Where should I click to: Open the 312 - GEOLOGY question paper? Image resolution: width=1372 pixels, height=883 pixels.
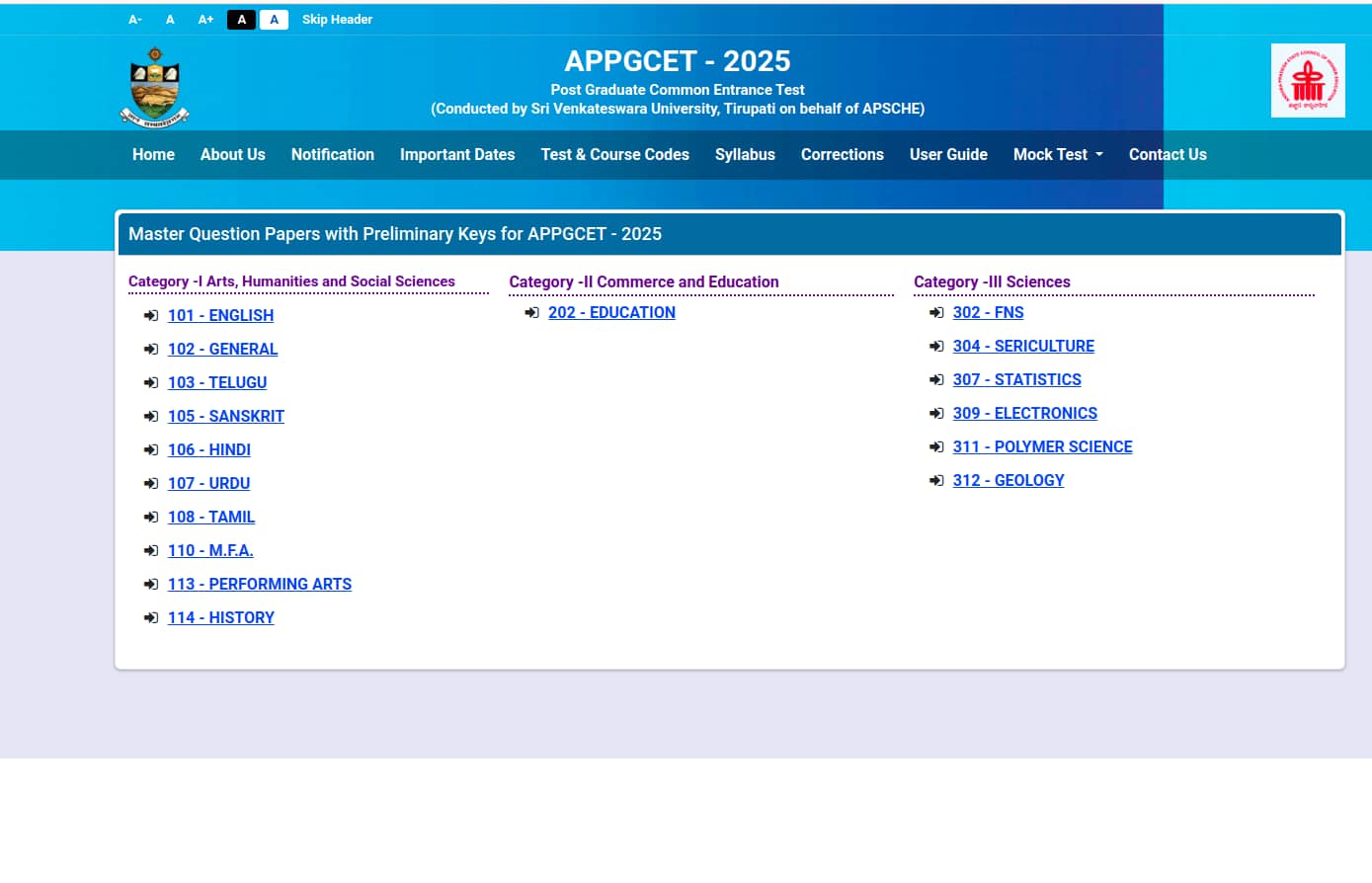pos(1009,481)
